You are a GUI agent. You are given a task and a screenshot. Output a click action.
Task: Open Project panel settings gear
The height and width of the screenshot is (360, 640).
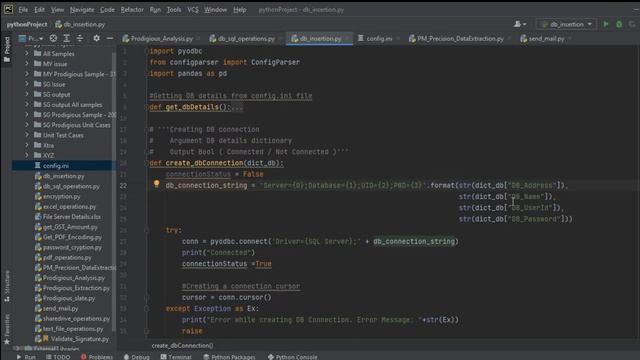96,38
